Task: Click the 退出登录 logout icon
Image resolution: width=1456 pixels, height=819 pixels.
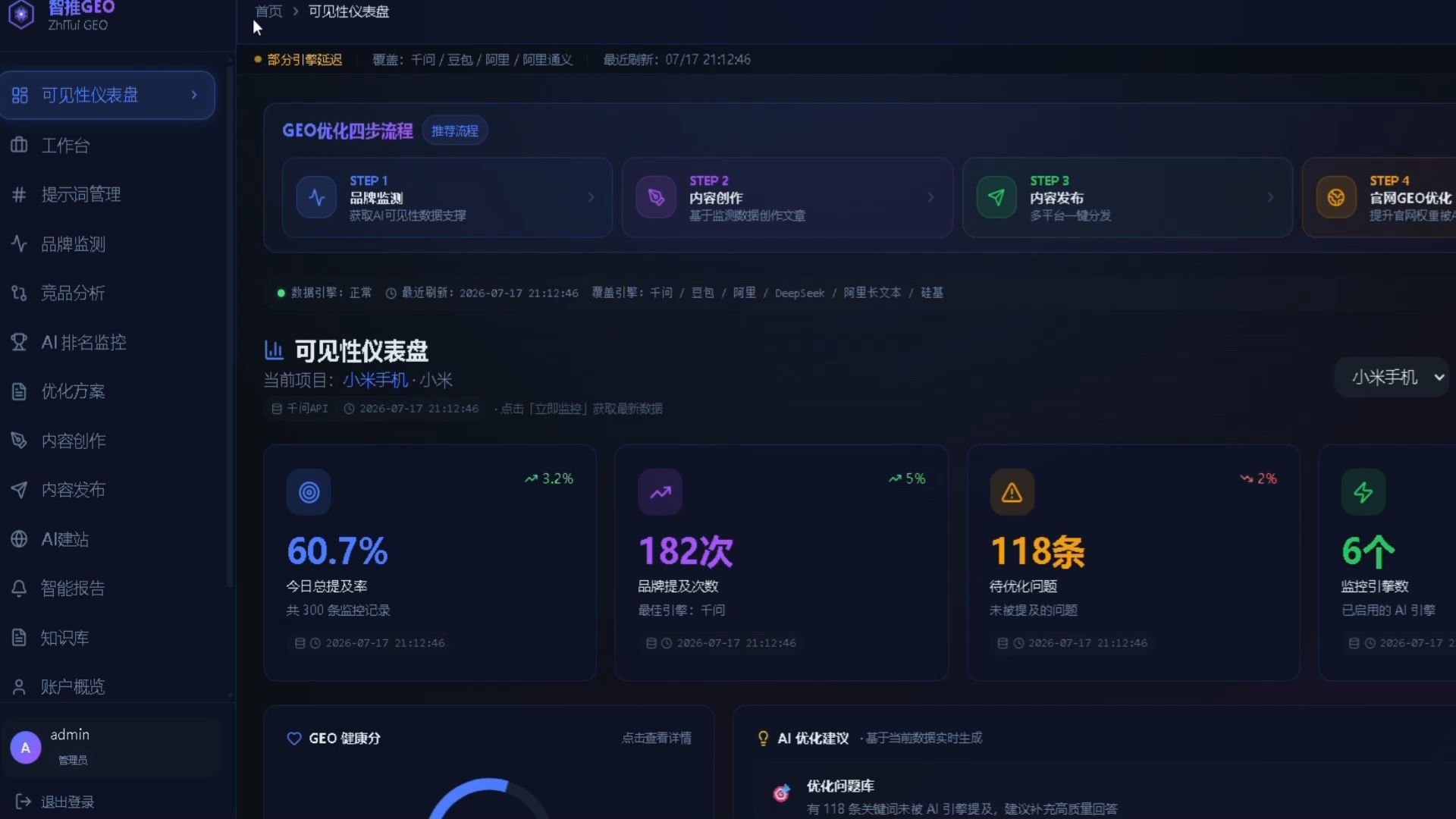Action: coord(23,802)
